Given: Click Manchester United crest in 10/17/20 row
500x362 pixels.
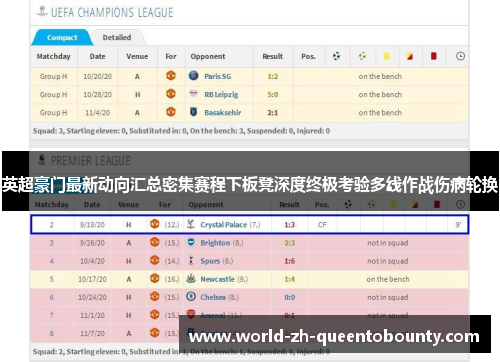Looking at the screenshot, I should pyautogui.click(x=154, y=278).
